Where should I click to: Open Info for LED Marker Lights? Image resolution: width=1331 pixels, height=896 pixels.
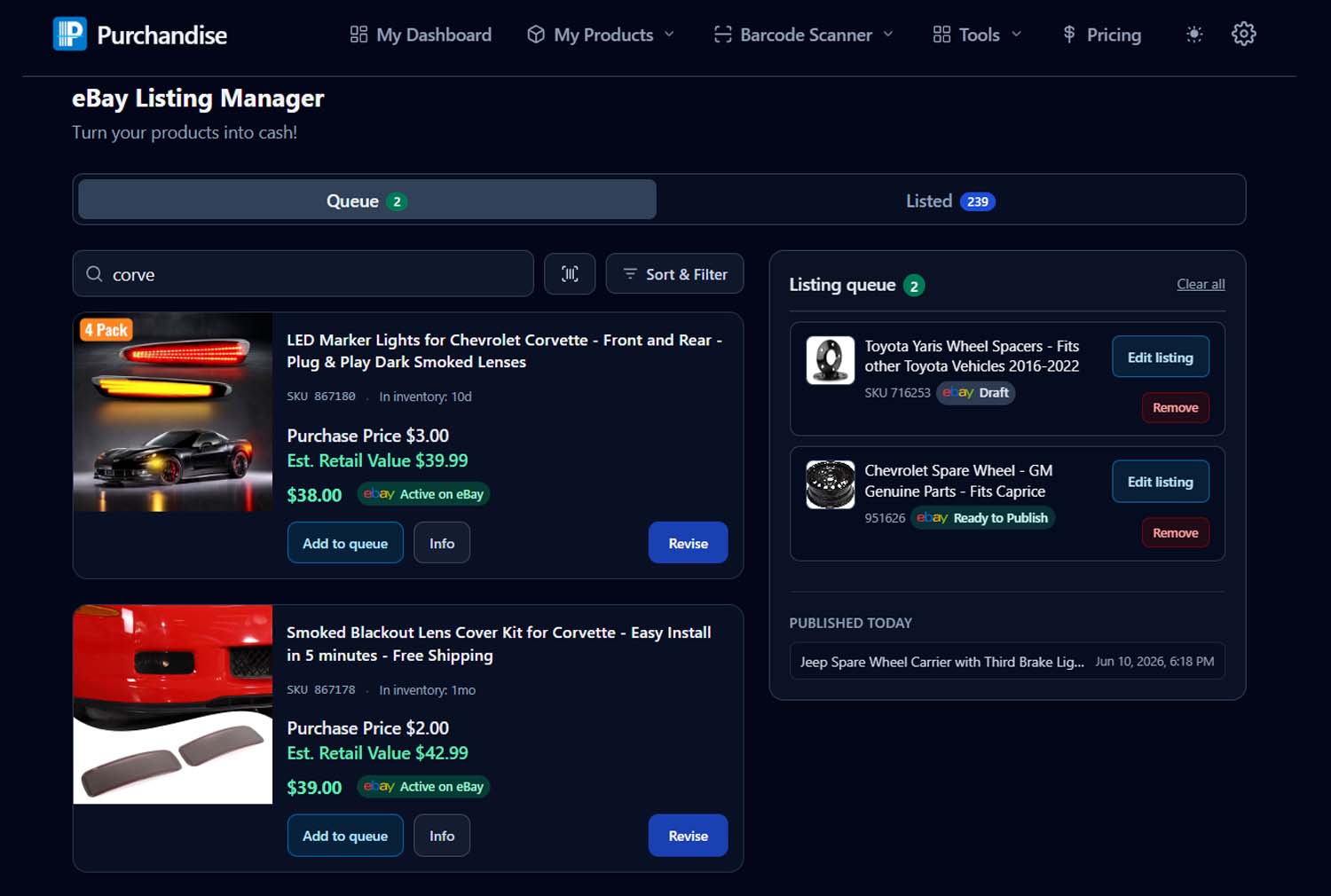point(442,543)
